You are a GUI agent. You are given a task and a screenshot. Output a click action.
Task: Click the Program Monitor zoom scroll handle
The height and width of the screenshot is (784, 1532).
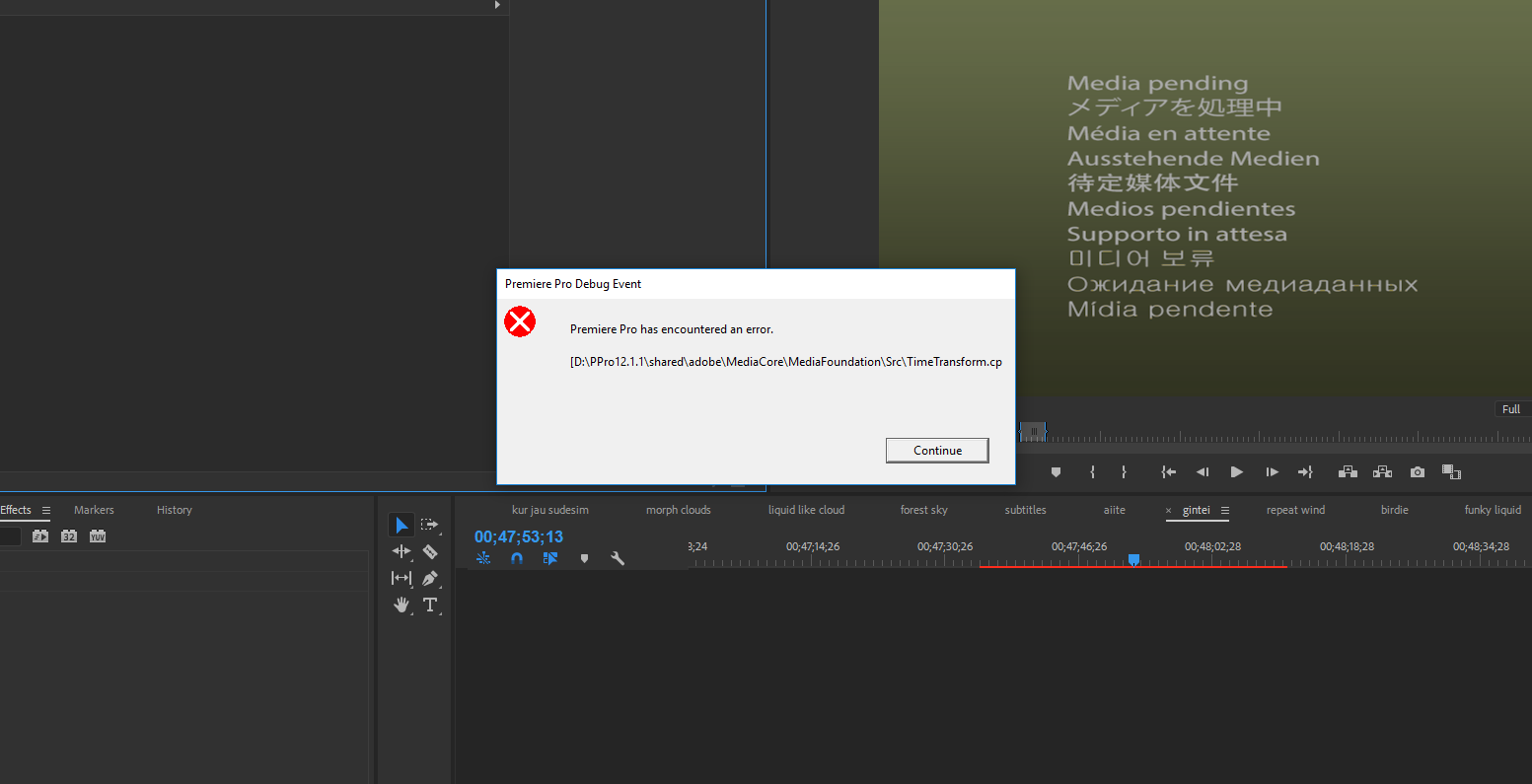coord(1033,431)
